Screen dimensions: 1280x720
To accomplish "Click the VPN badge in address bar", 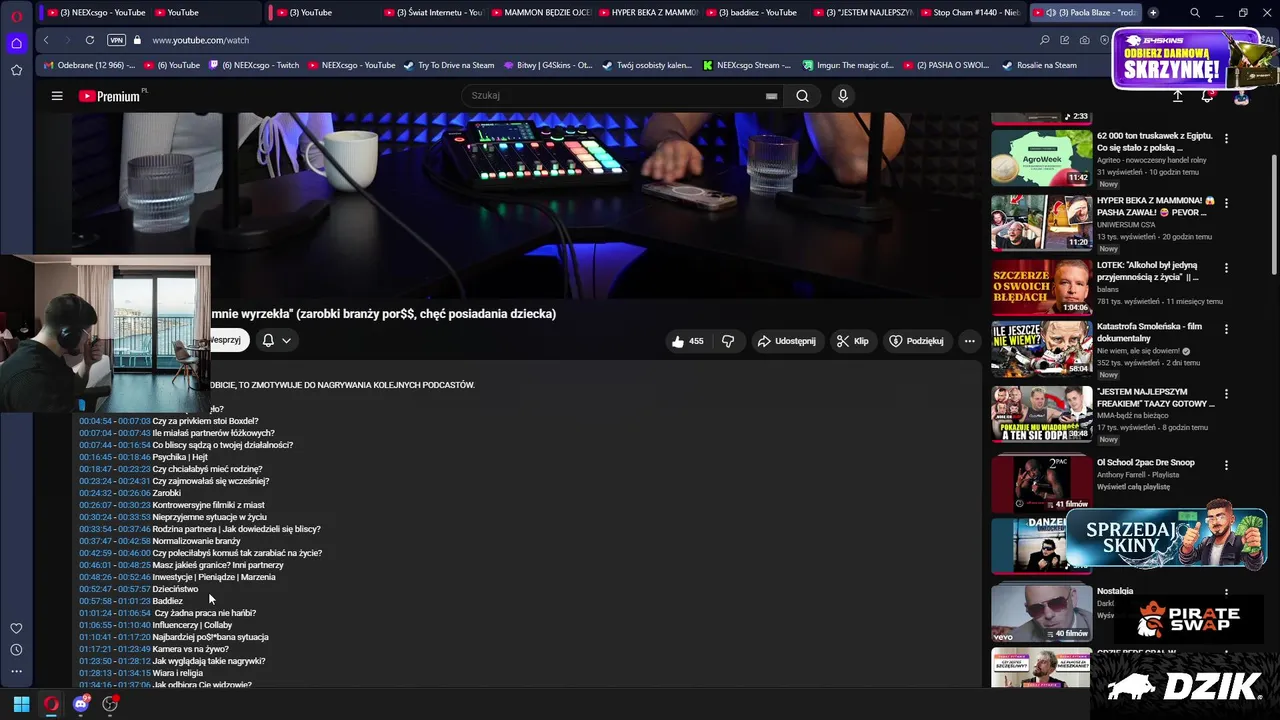I will coord(116,40).
